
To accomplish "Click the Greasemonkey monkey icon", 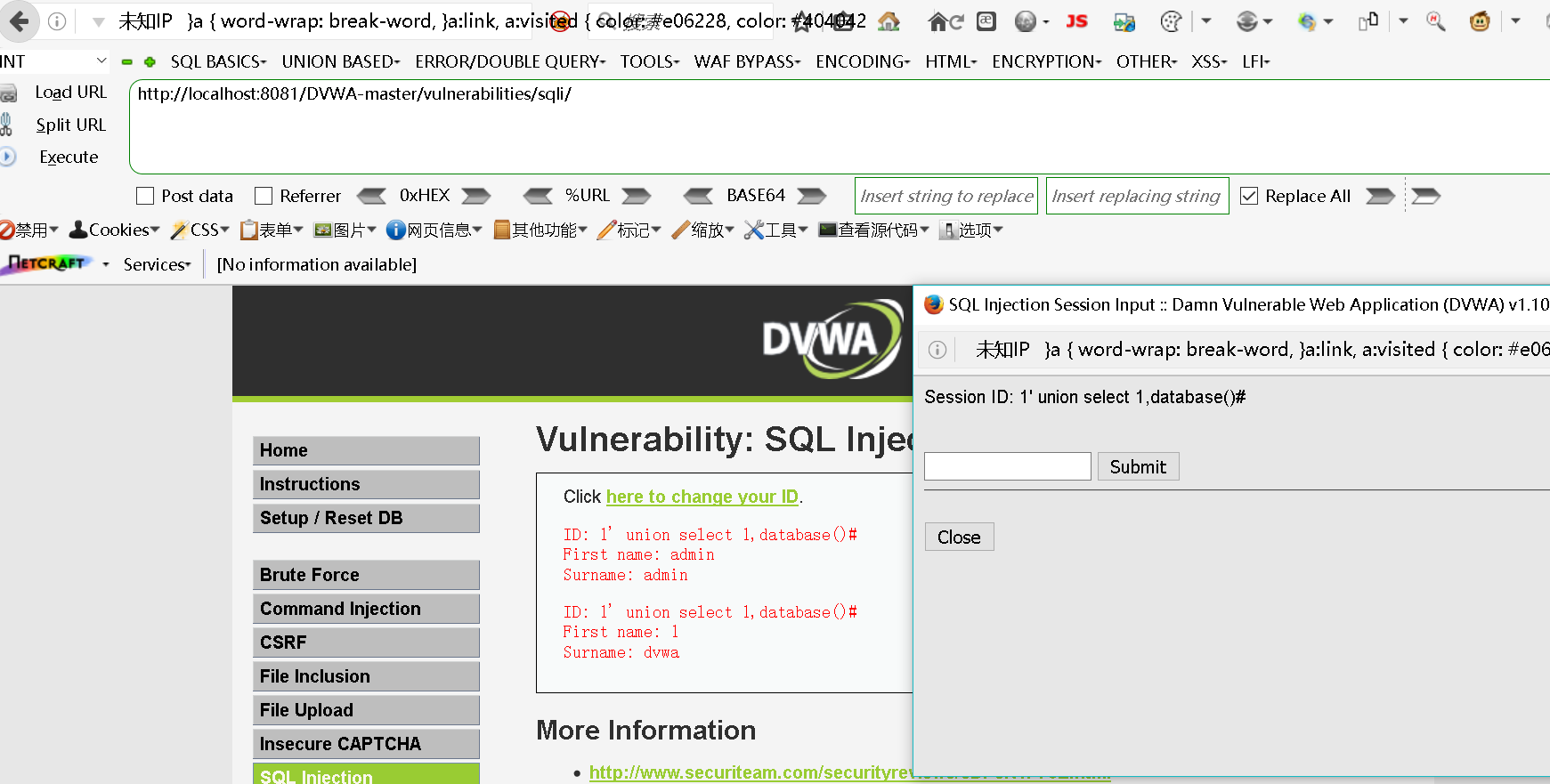I will click(x=1480, y=21).
